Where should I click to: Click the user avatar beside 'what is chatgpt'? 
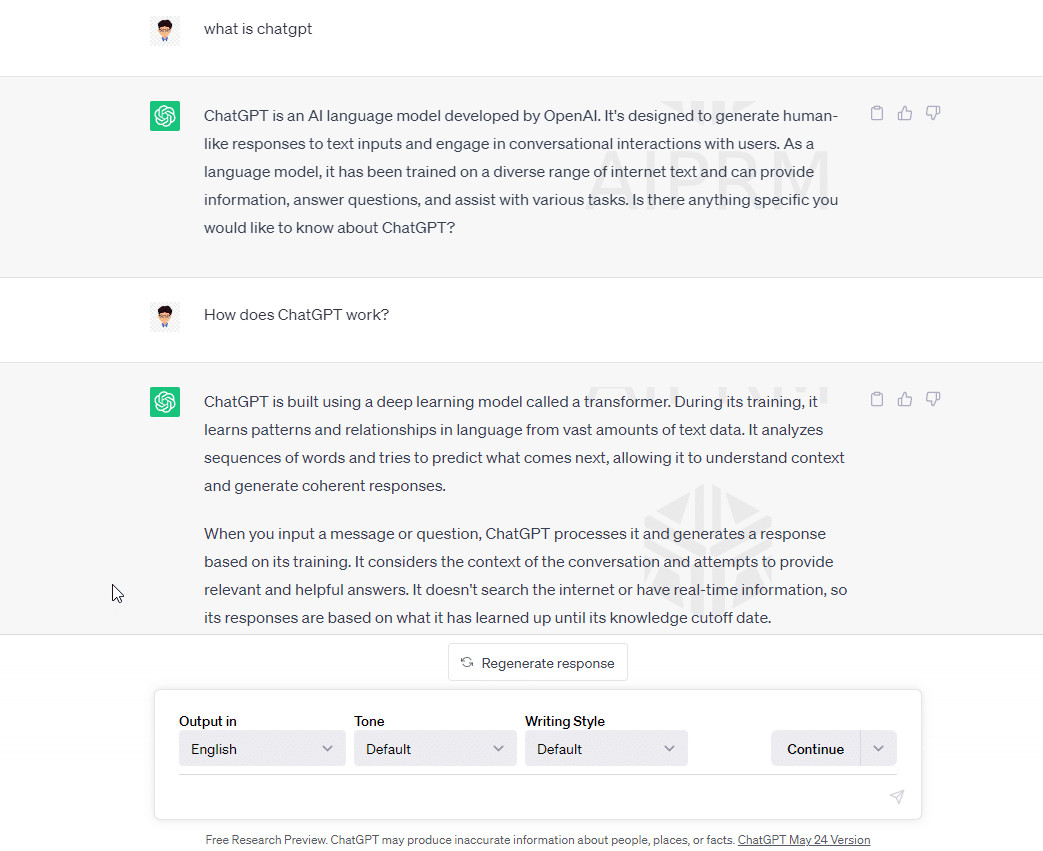[165, 30]
